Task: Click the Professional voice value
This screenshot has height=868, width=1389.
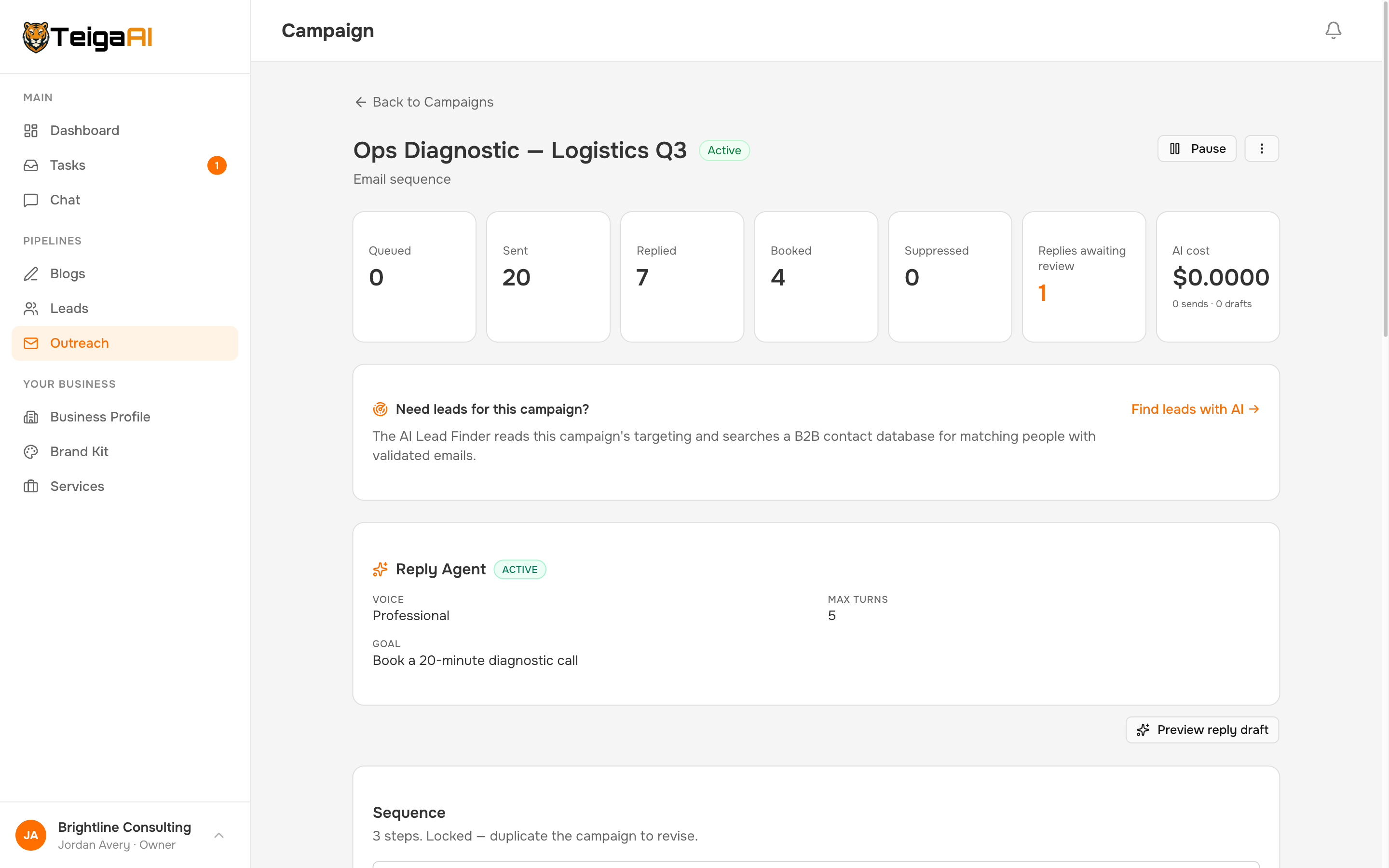Action: click(411, 615)
